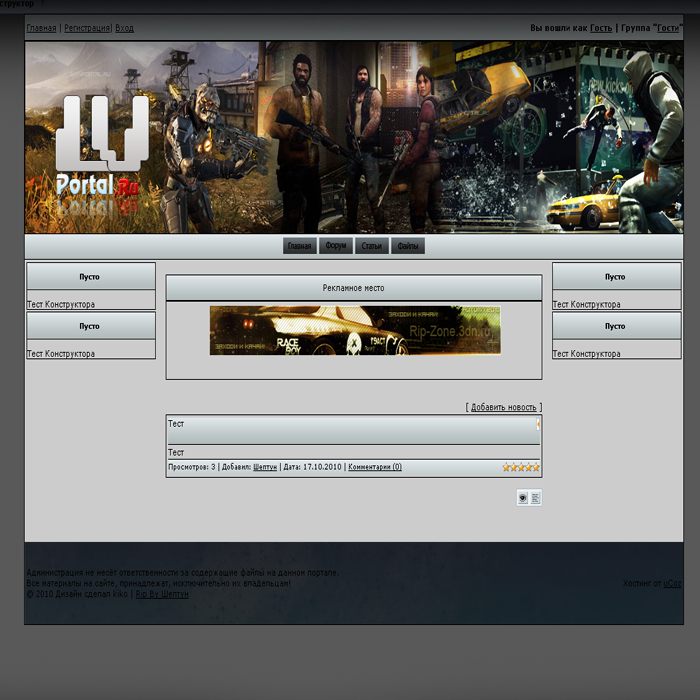Follow the uCoz hosting link

click(672, 583)
